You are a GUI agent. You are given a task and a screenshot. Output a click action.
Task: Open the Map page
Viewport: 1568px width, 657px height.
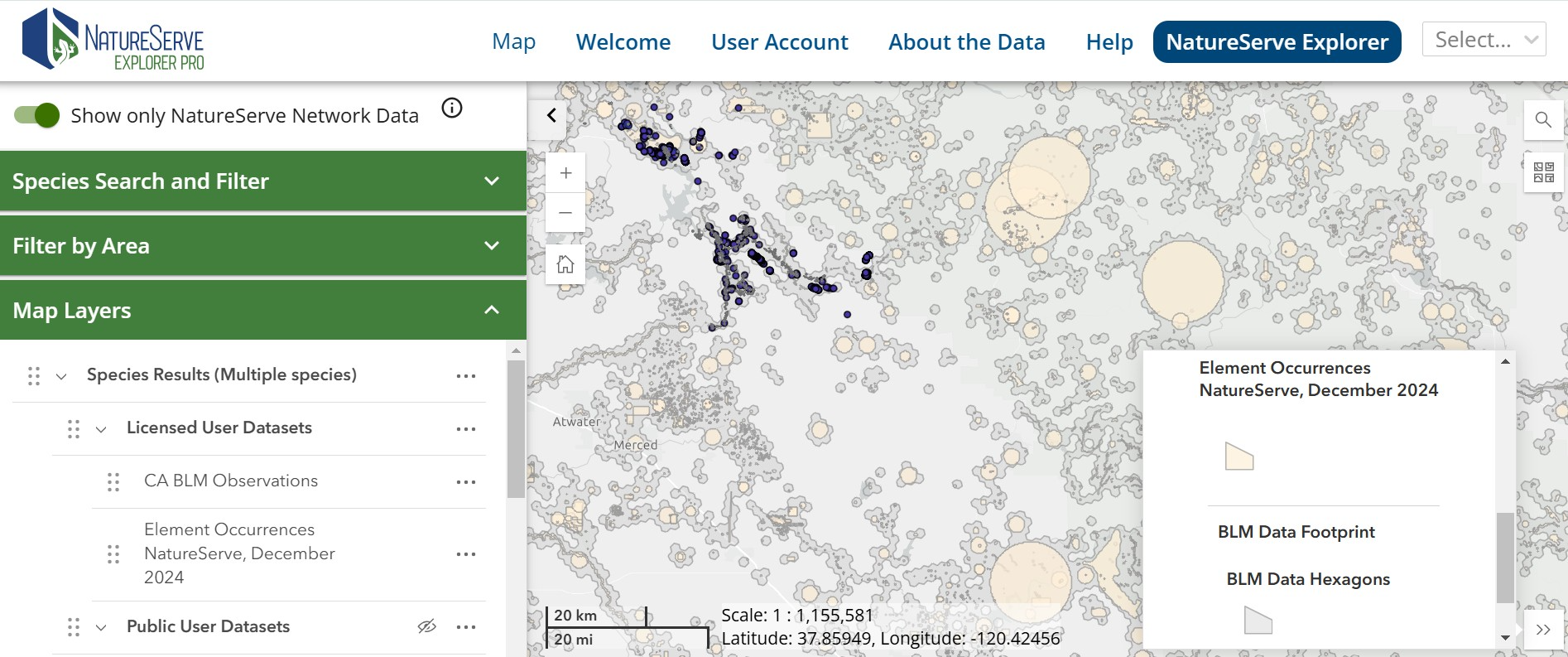[x=514, y=41]
